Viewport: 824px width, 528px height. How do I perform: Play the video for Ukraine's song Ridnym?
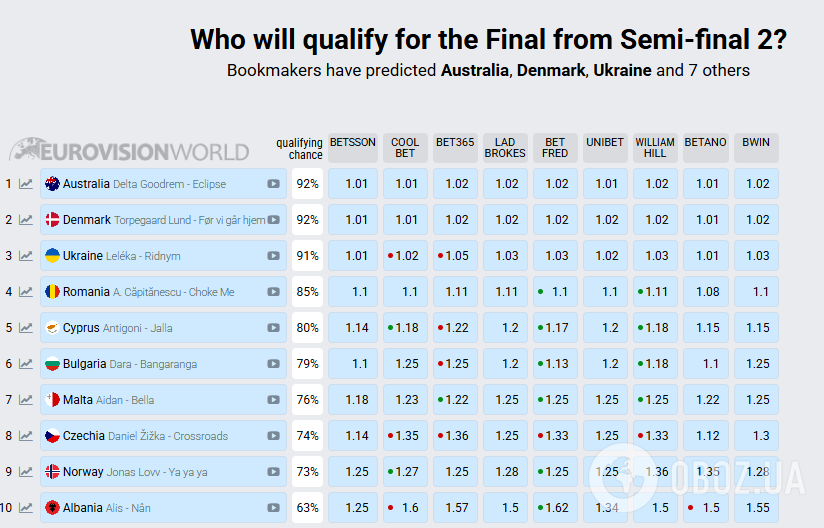[x=273, y=256]
